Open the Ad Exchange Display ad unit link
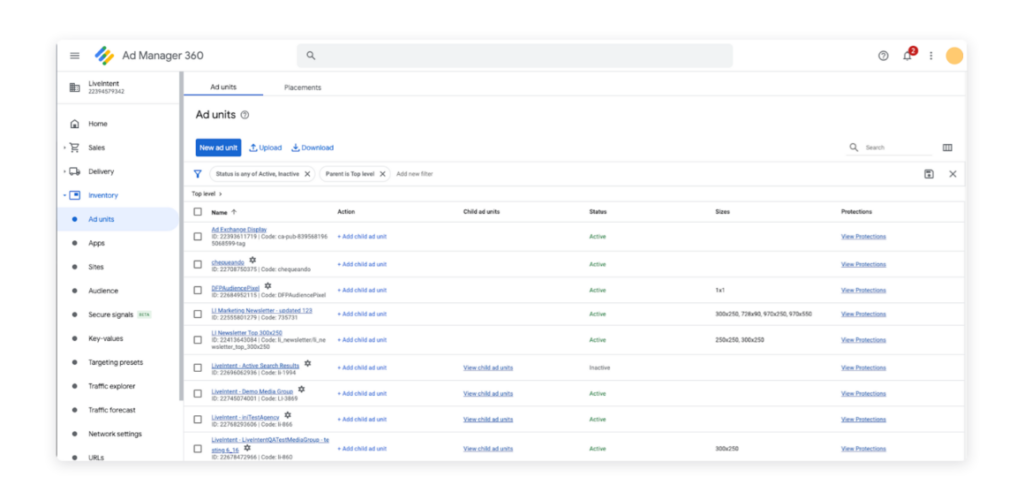Image resolution: width=1024 pixels, height=500 pixels. [239, 230]
